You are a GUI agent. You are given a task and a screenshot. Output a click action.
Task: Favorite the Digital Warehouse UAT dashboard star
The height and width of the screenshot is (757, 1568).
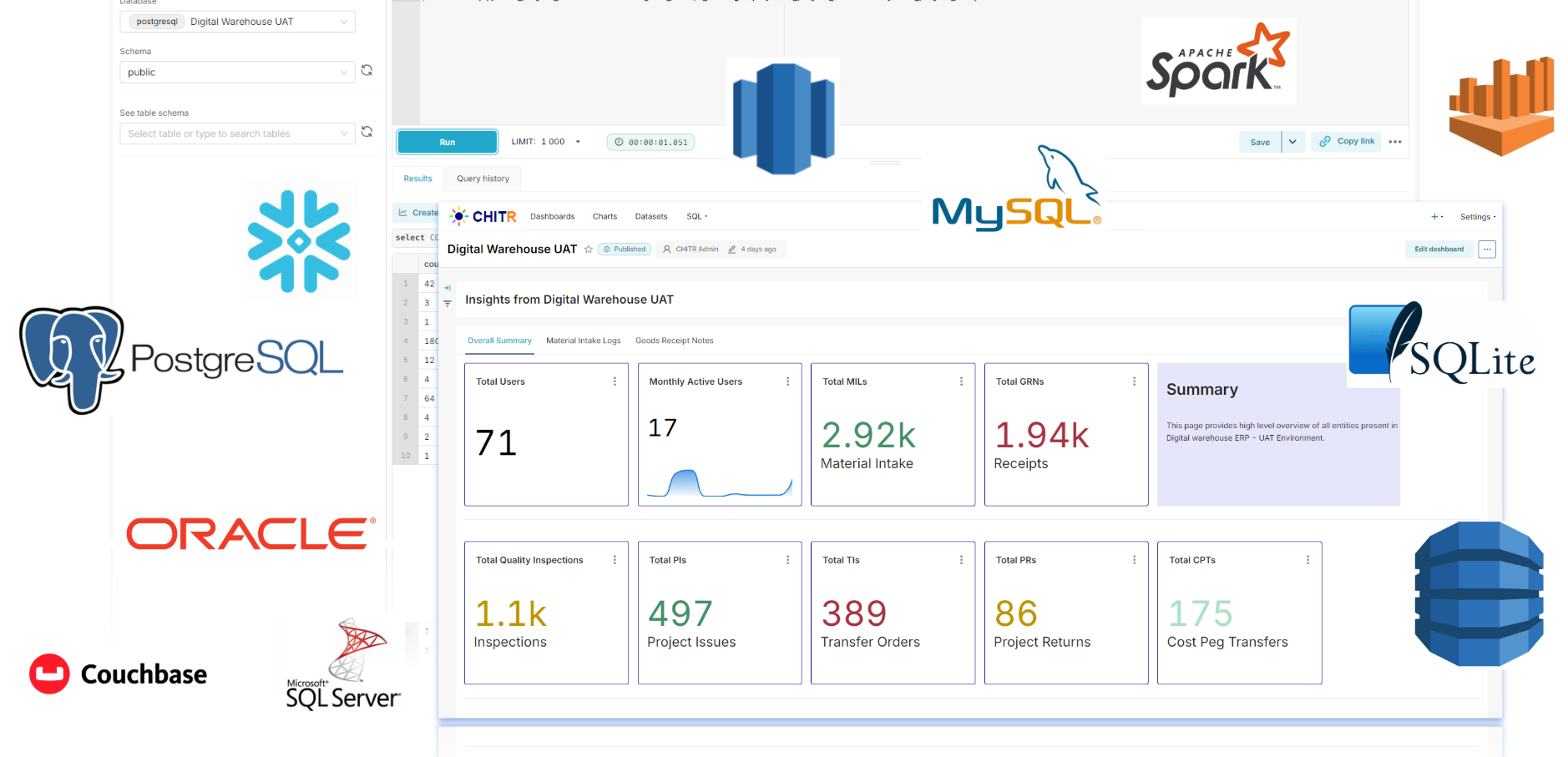pyautogui.click(x=589, y=250)
